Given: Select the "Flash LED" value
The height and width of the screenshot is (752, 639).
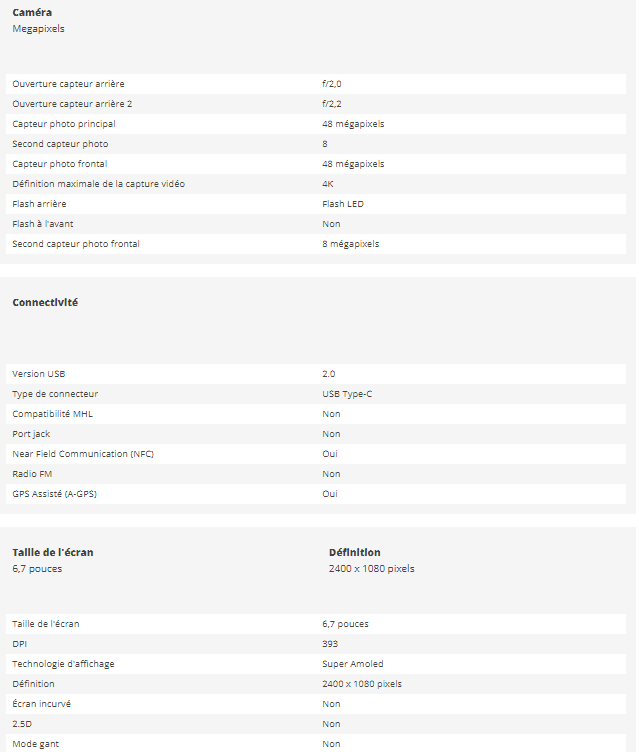Looking at the screenshot, I should (342, 204).
